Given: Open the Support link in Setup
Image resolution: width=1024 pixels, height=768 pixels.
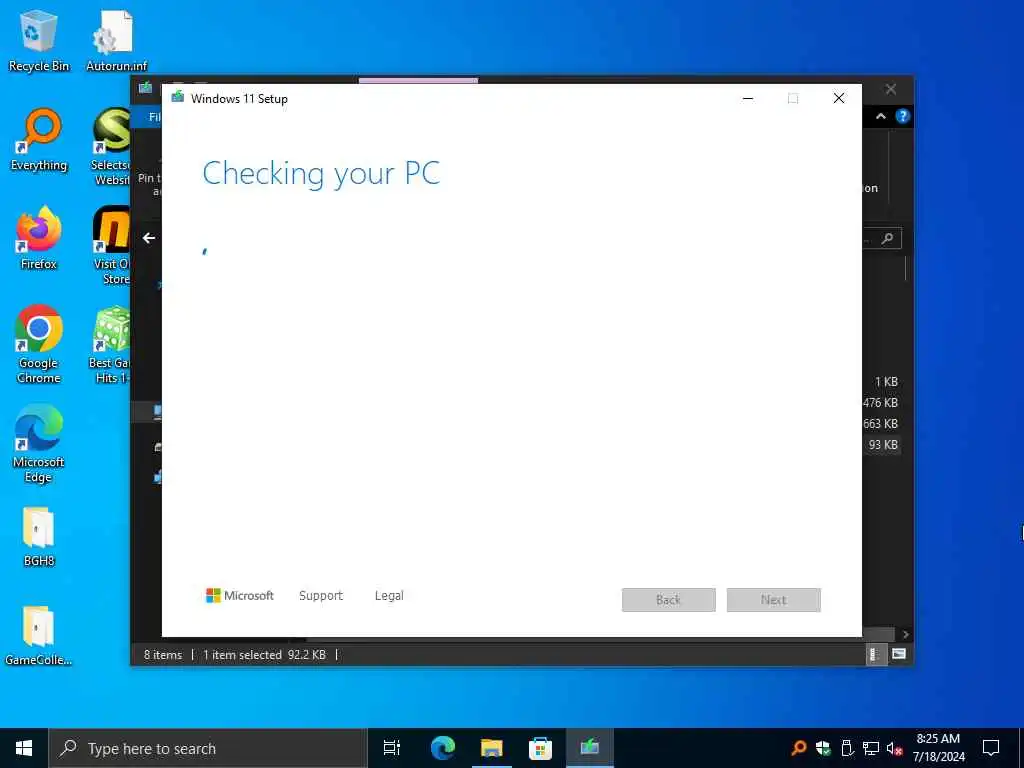Looking at the screenshot, I should (321, 596).
